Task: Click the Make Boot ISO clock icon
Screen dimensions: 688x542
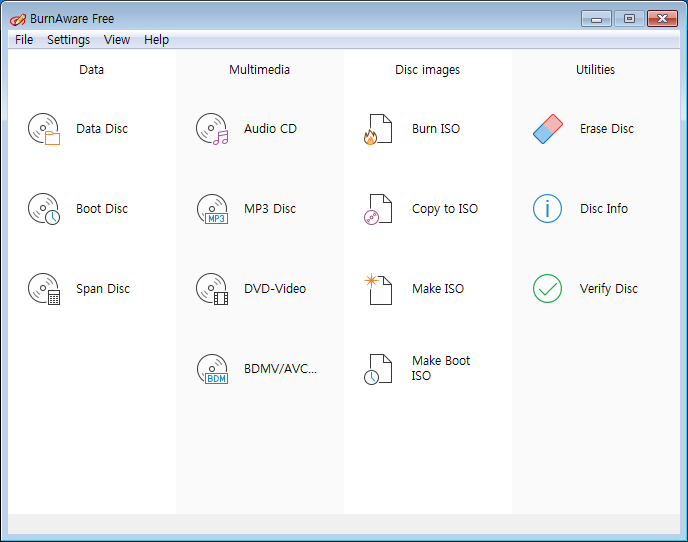Action: [378, 369]
